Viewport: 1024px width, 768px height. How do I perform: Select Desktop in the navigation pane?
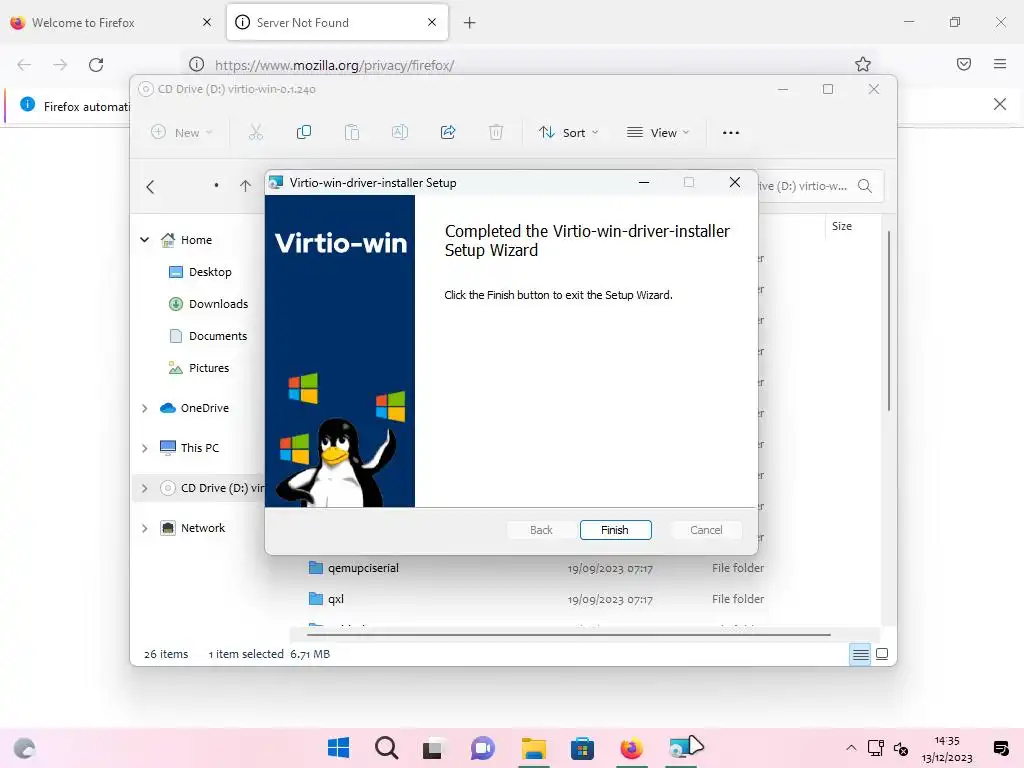200,272
